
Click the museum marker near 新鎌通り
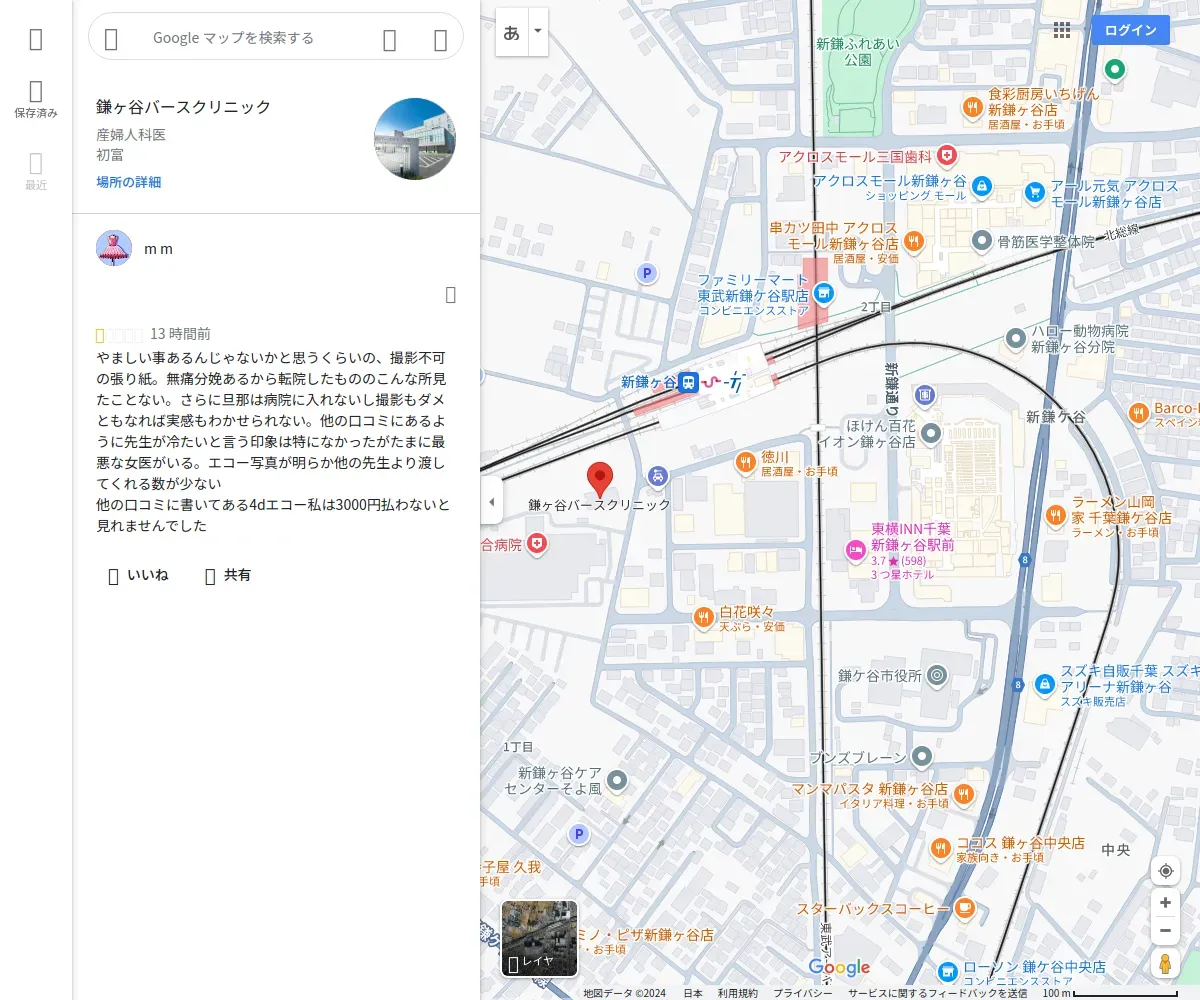pyautogui.click(x=924, y=396)
